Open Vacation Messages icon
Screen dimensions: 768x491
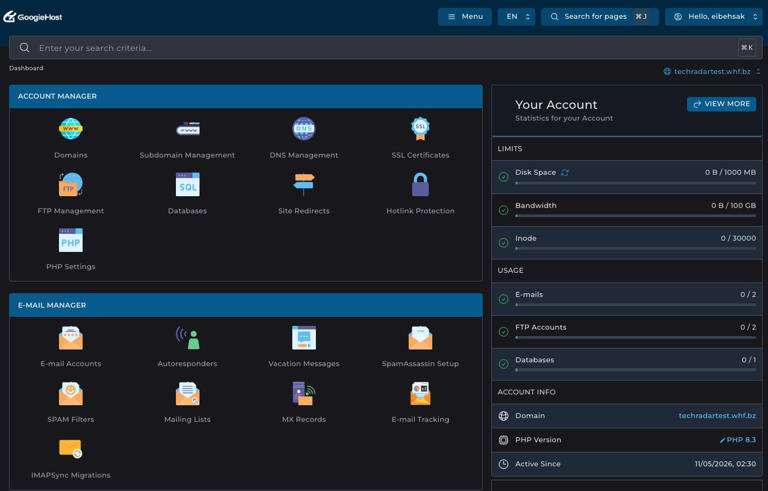click(304, 338)
